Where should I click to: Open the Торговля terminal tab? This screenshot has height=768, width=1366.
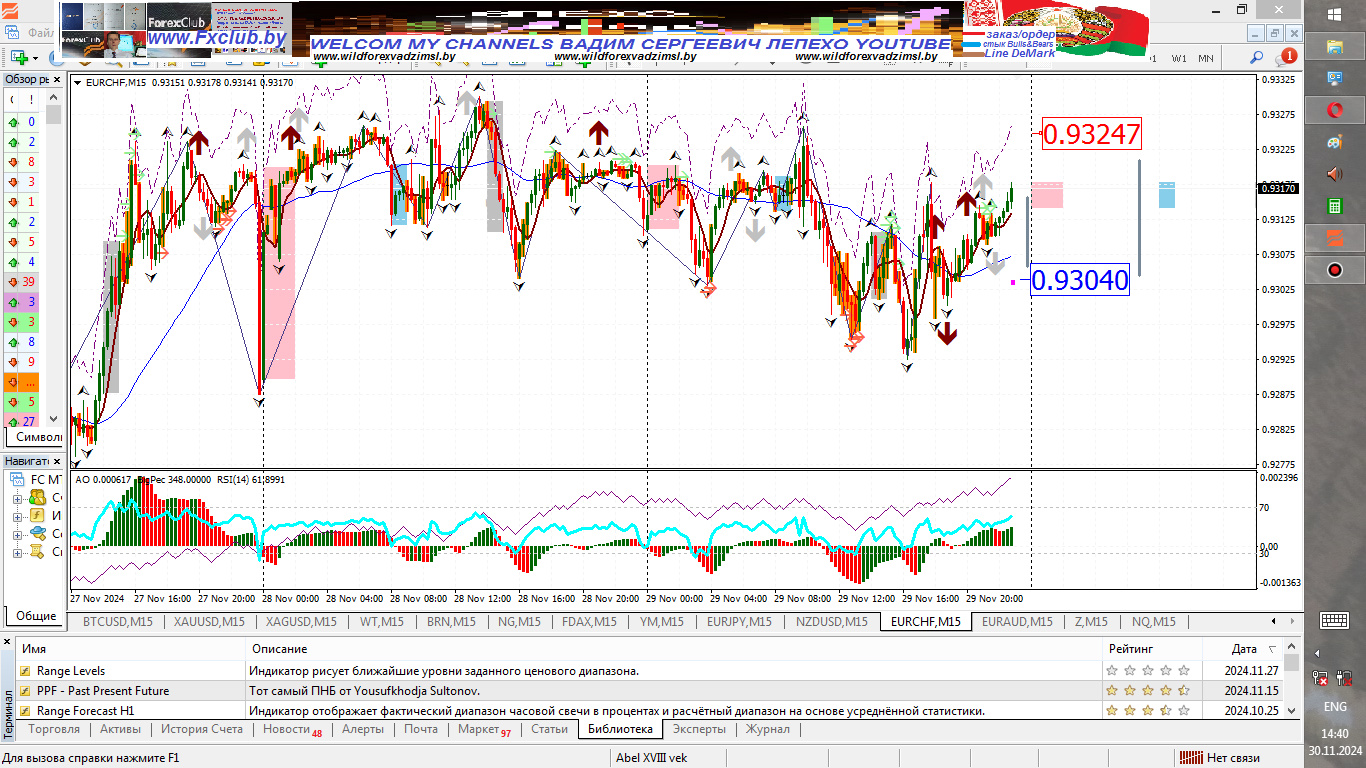(54, 729)
